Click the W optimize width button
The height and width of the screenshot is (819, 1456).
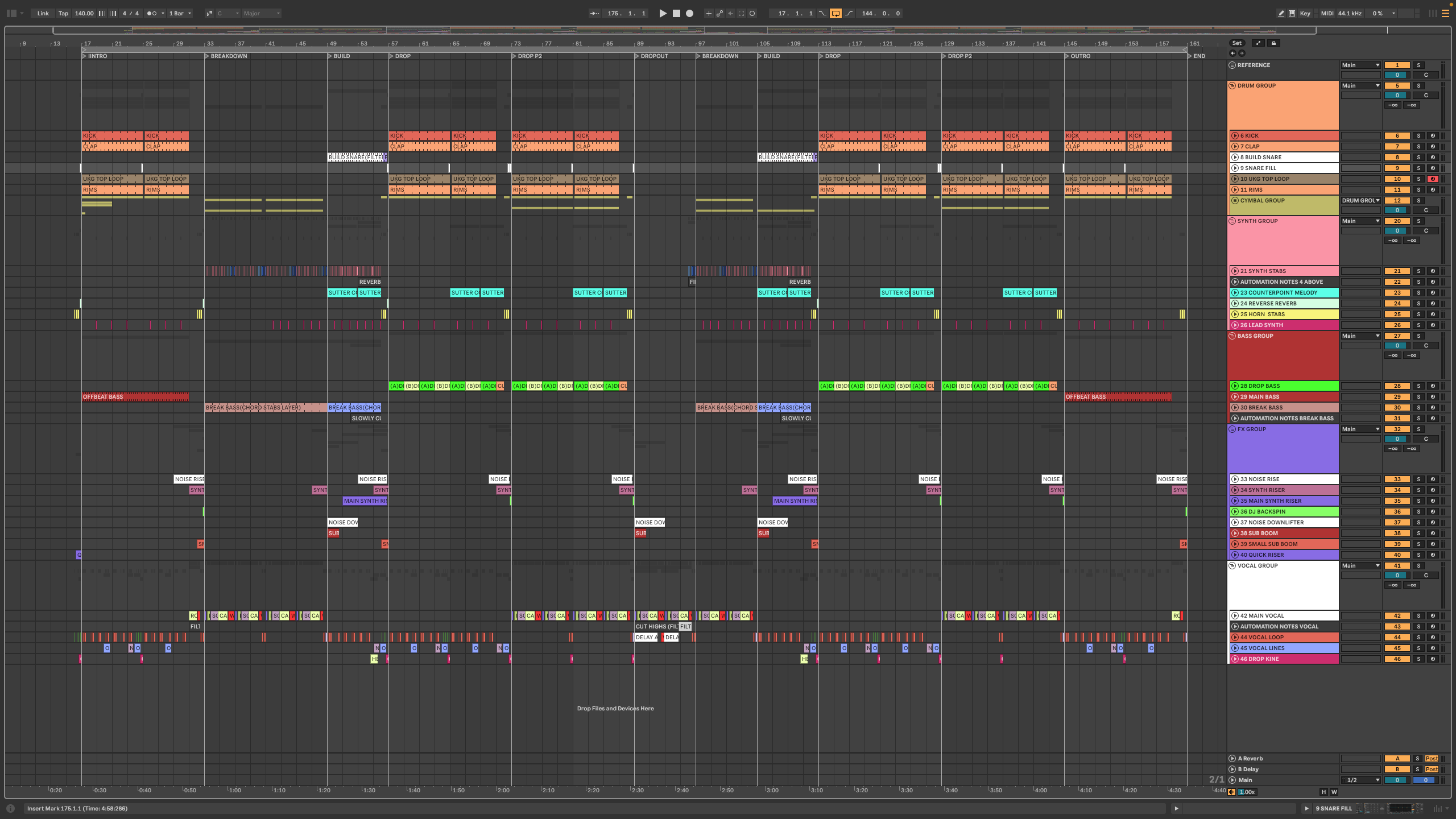click(x=1334, y=792)
